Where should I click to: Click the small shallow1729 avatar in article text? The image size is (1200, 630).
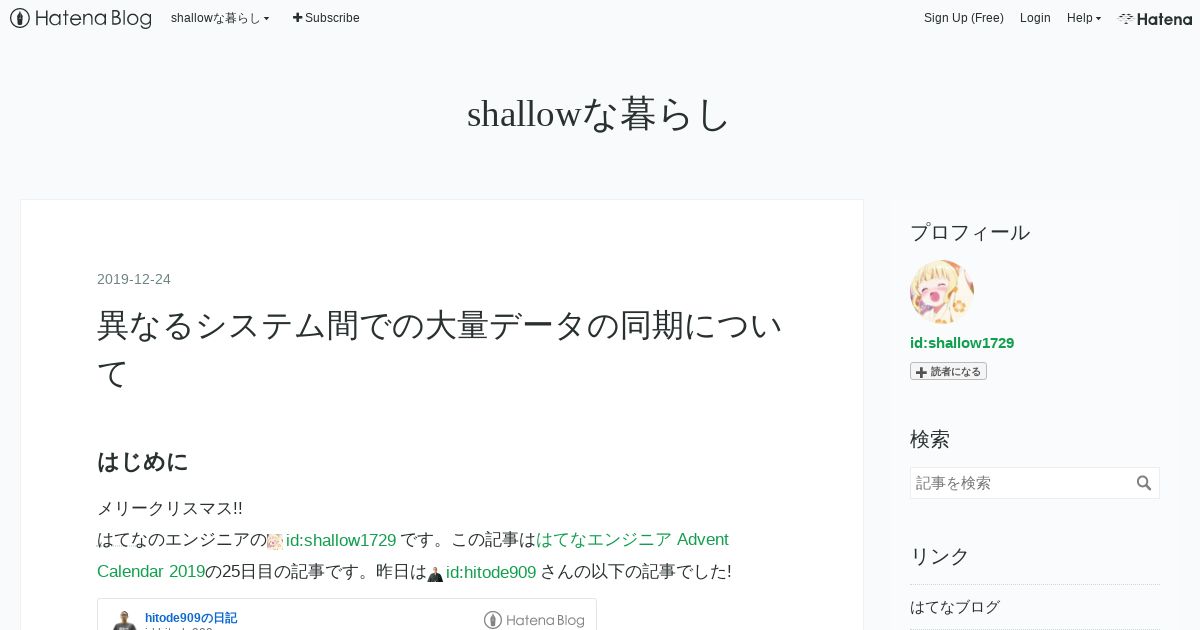coord(275,541)
